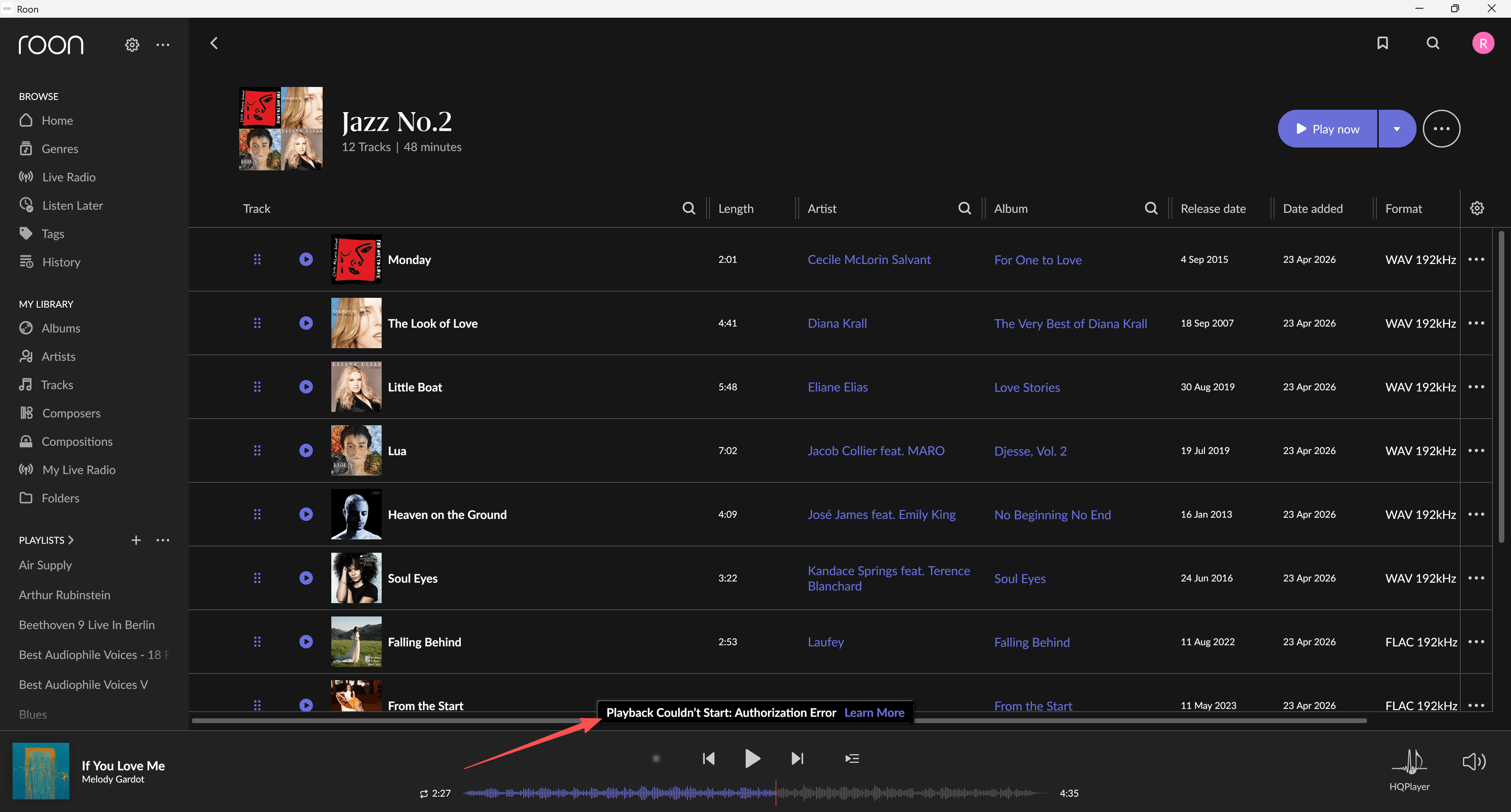Add a new playlist with plus icon
Image resolution: width=1511 pixels, height=812 pixels.
pos(136,540)
